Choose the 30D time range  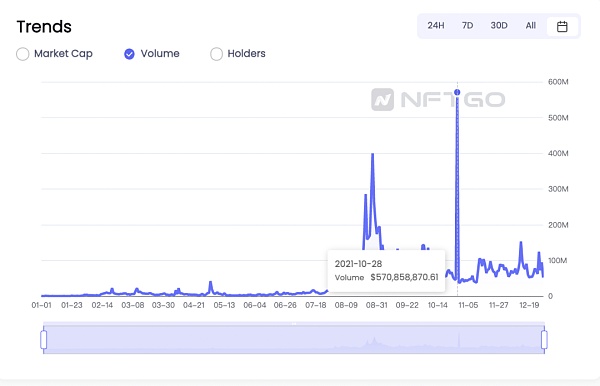pyautogui.click(x=499, y=26)
